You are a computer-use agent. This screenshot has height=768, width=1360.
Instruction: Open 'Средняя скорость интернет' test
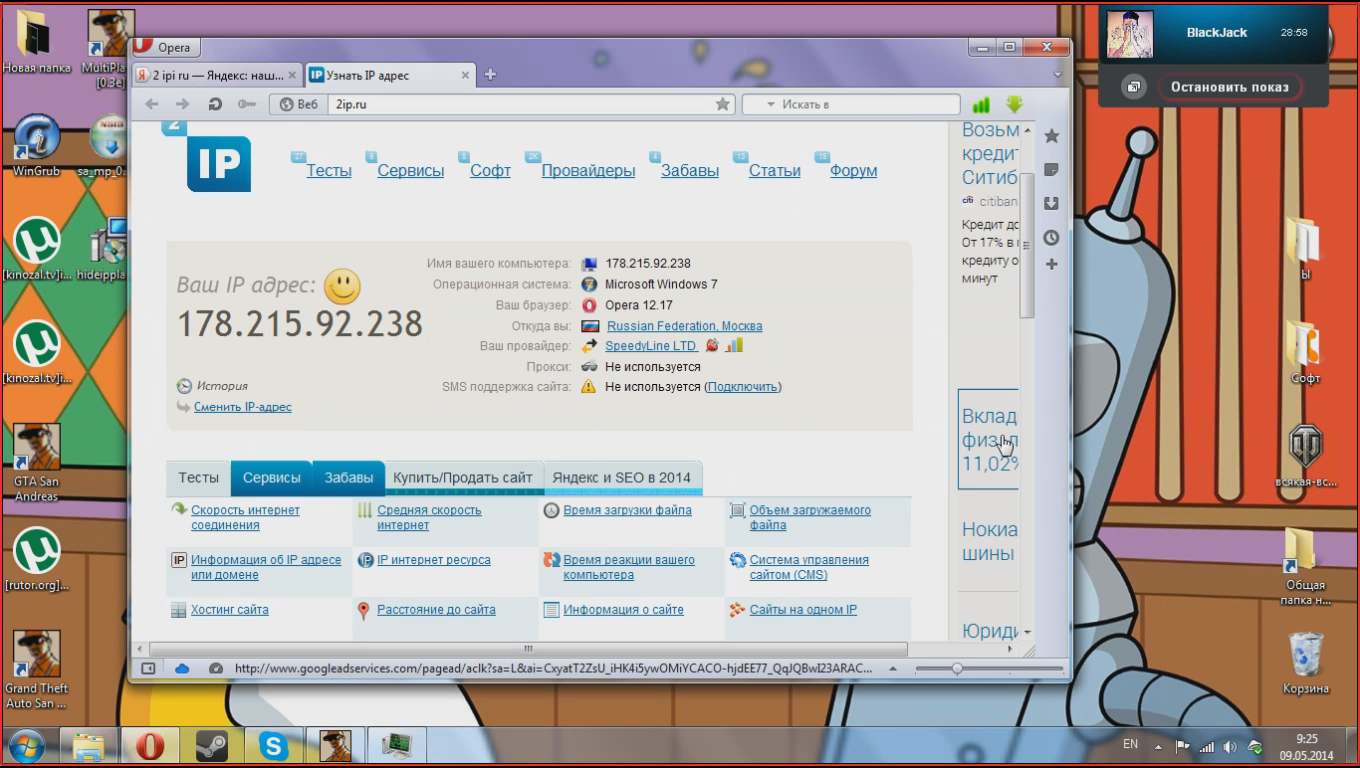(429, 518)
